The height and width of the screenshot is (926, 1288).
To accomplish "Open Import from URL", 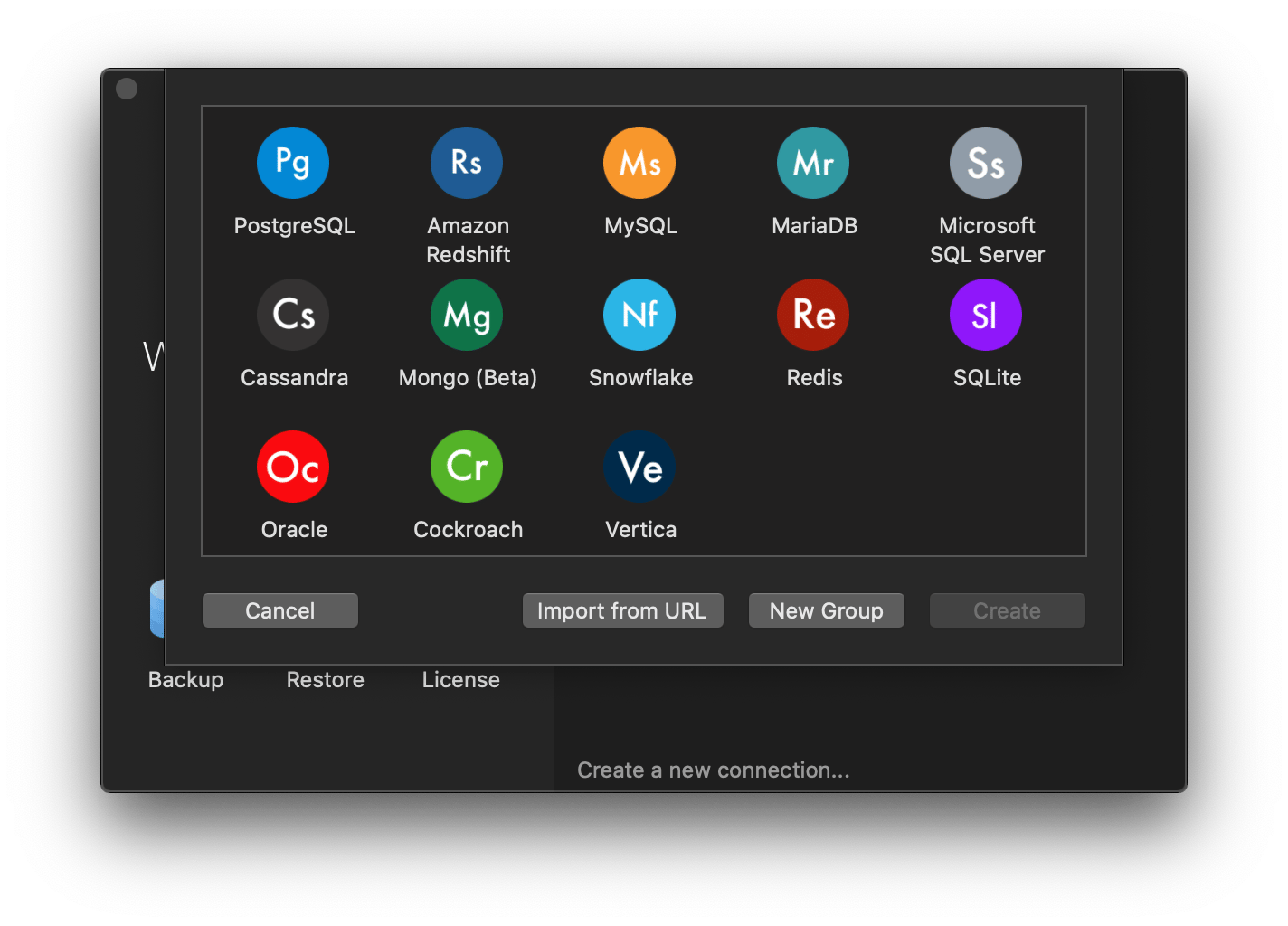I will [623, 610].
